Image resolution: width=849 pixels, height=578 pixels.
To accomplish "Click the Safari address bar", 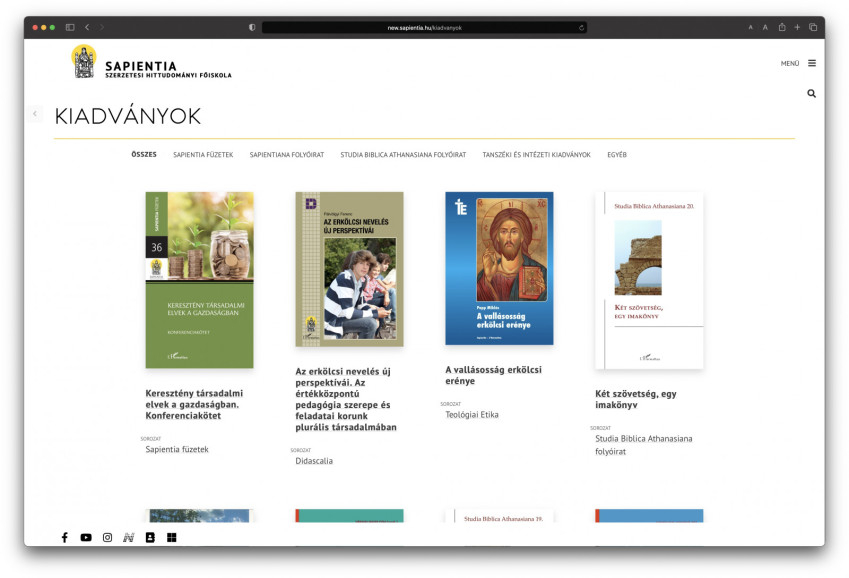I will pos(424,28).
